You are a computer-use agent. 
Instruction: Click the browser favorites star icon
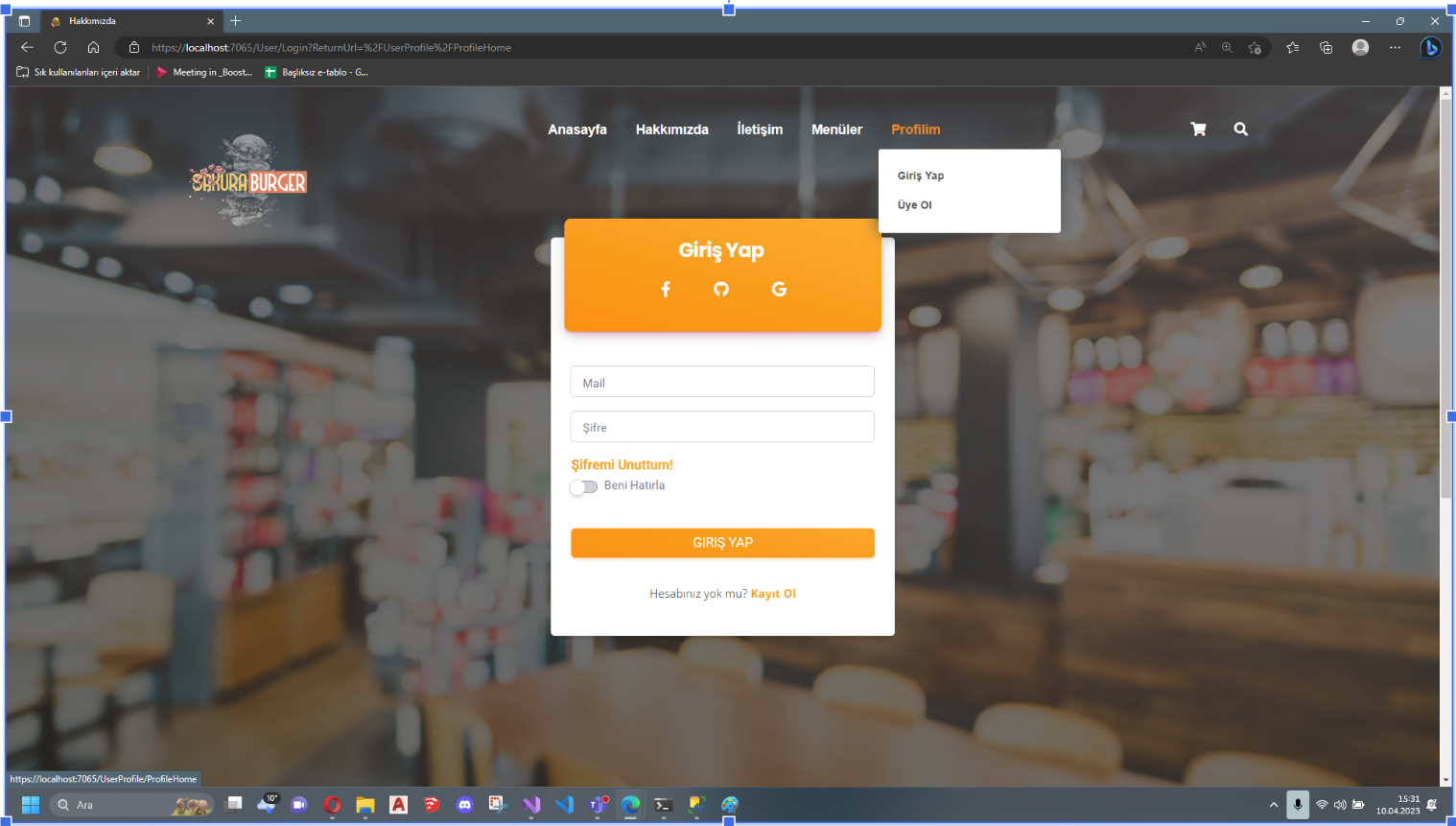point(1292,46)
